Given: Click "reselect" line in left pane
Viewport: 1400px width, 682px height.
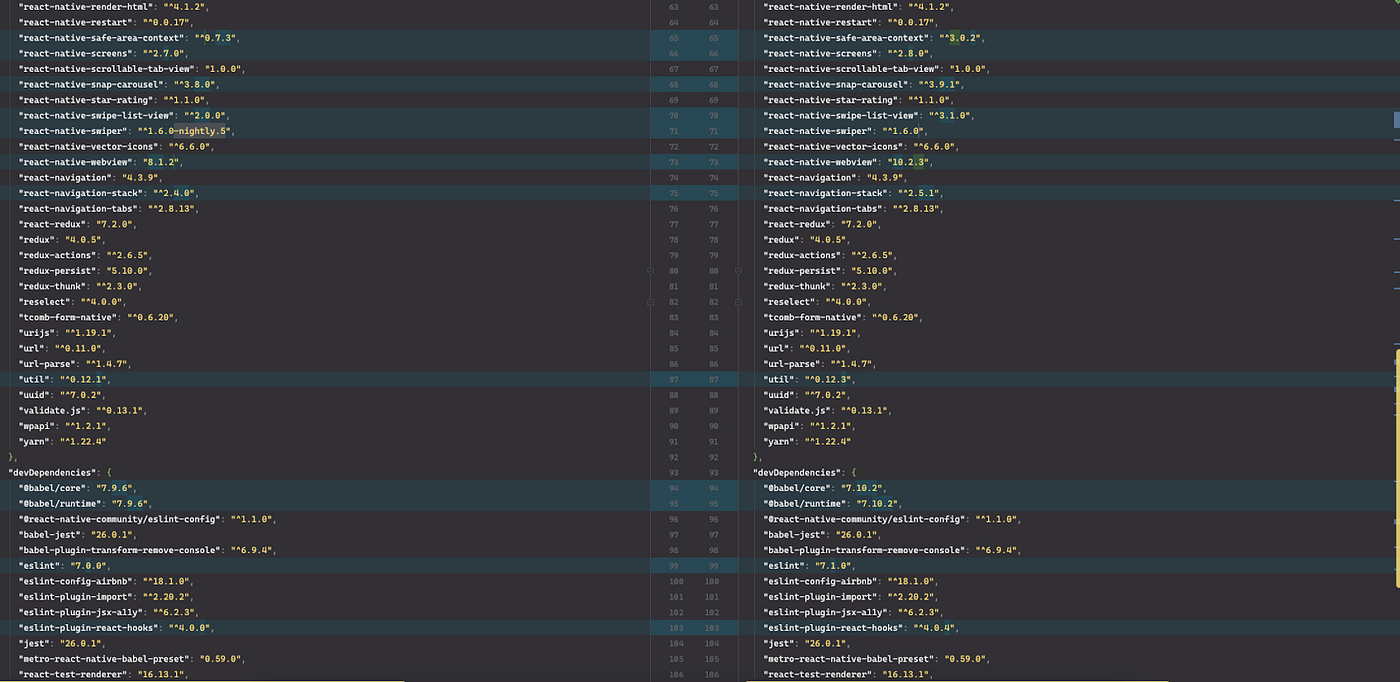Looking at the screenshot, I should [x=71, y=302].
